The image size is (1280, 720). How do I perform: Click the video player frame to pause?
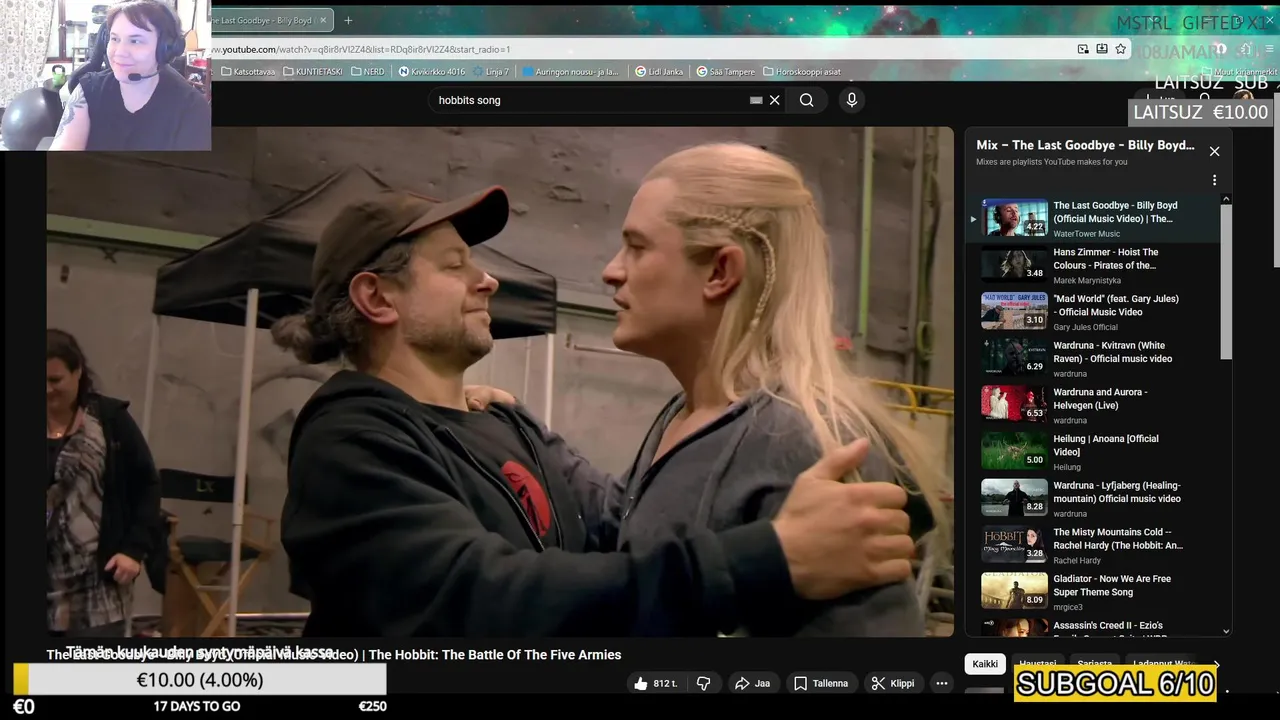[500, 381]
